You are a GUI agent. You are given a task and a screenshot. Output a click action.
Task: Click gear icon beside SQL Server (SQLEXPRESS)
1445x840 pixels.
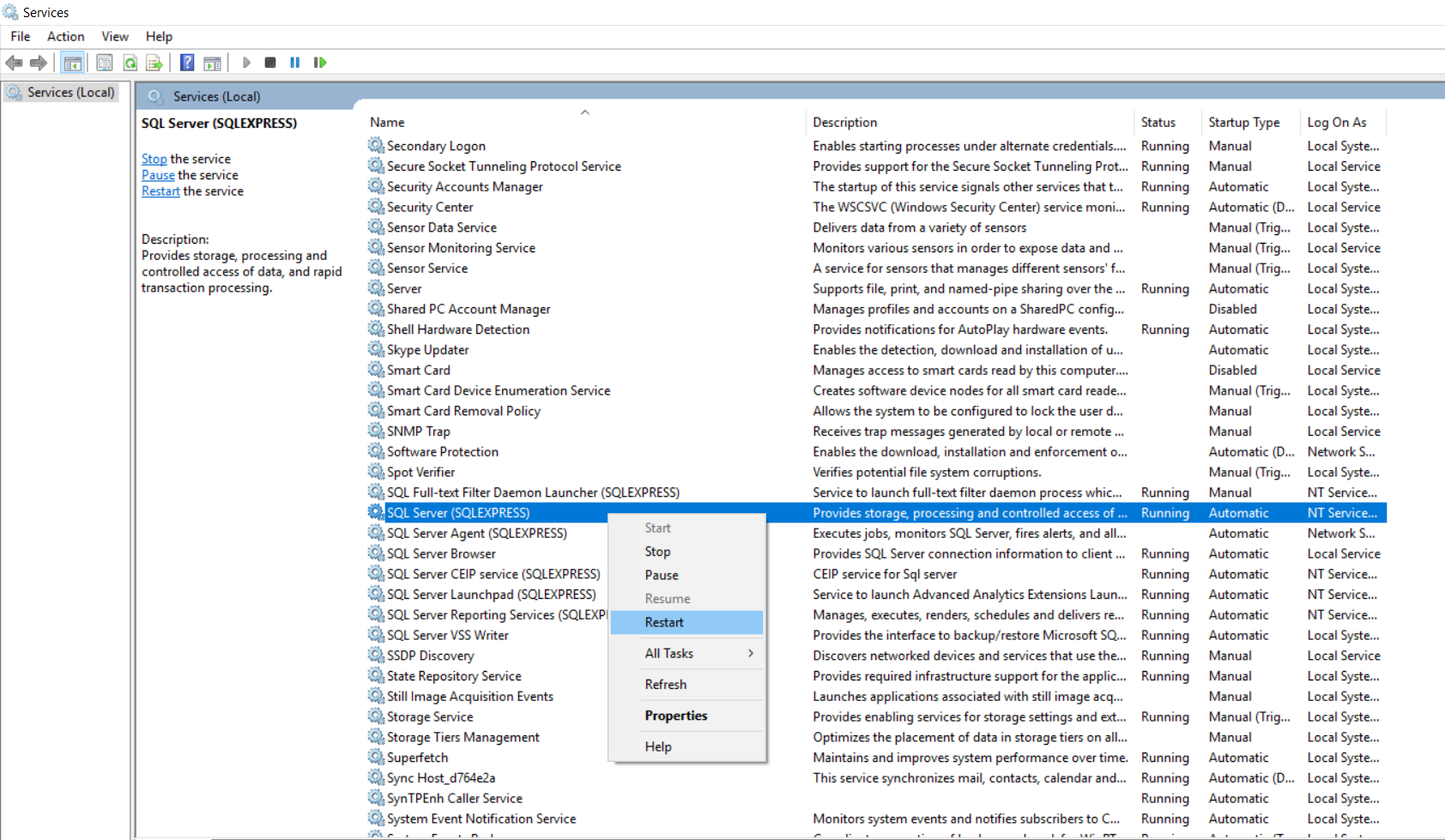tap(376, 512)
